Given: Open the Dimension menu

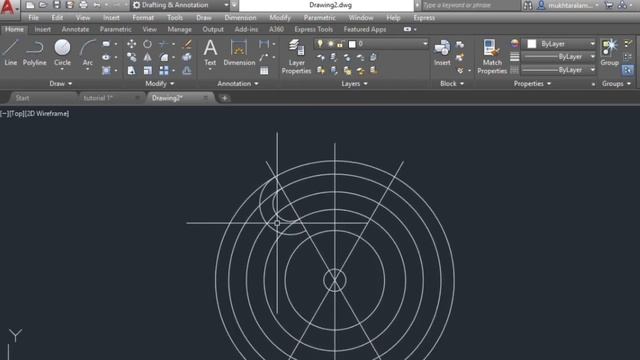Looking at the screenshot, I should tap(240, 18).
